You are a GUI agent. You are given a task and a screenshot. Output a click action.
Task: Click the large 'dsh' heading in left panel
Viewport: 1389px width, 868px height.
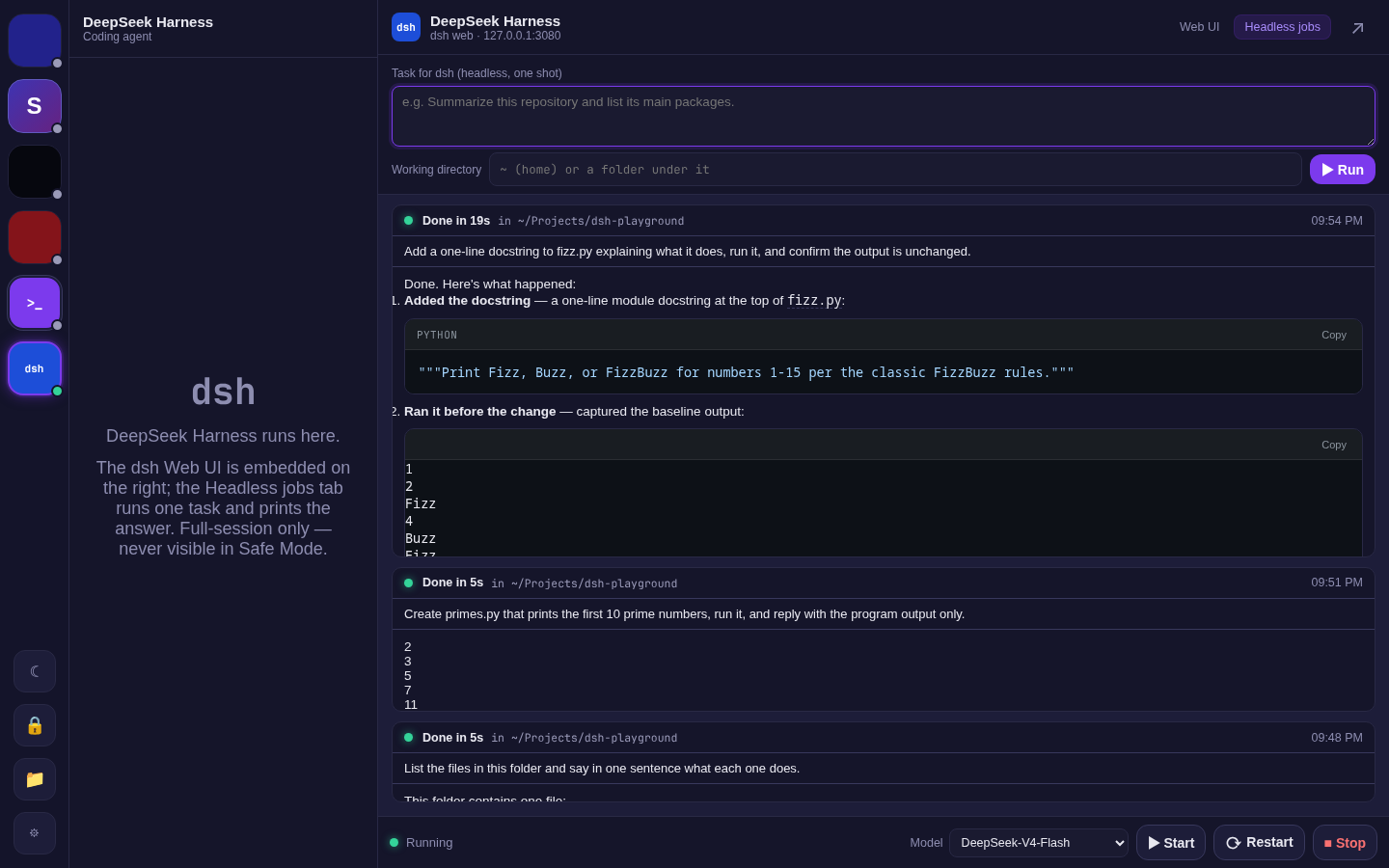click(223, 393)
